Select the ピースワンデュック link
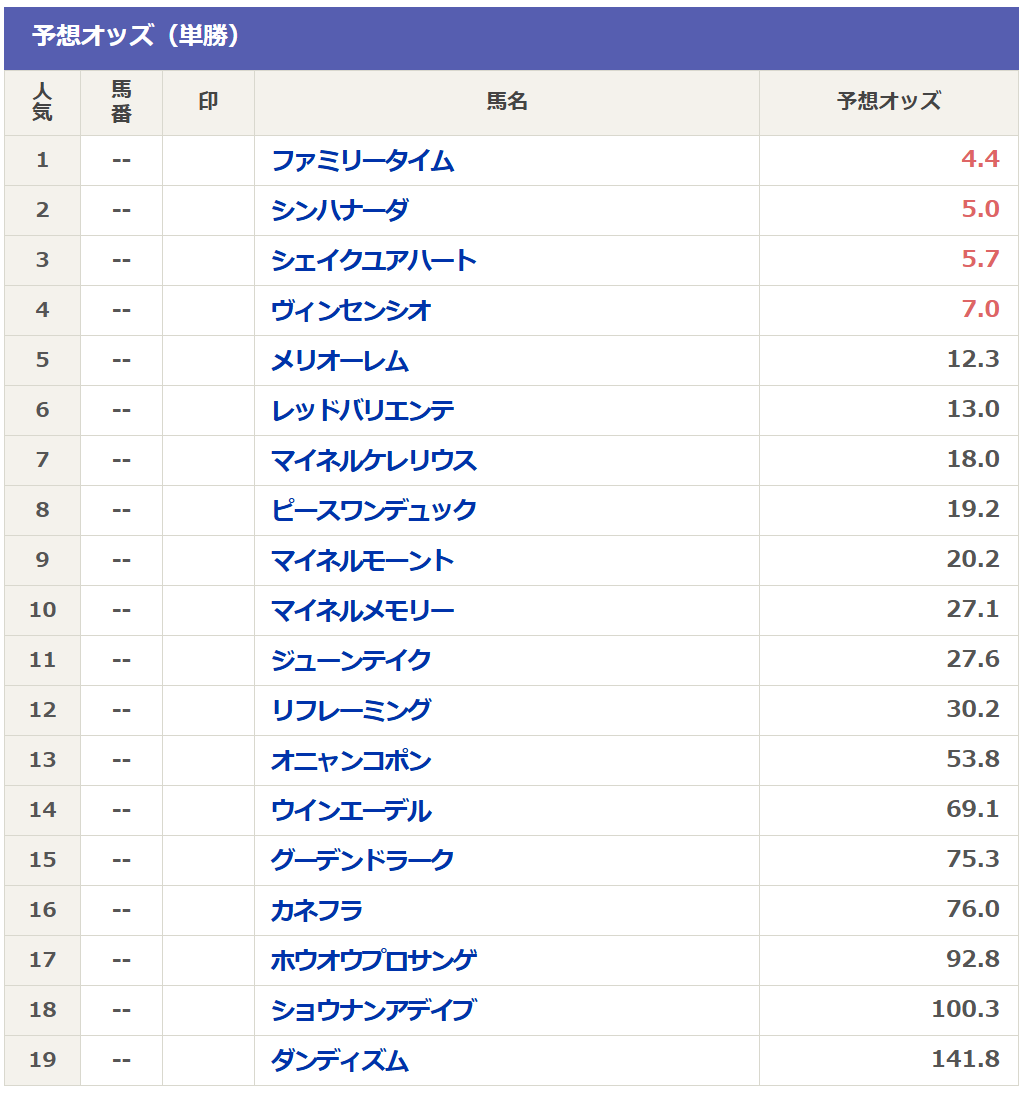 click(x=374, y=511)
